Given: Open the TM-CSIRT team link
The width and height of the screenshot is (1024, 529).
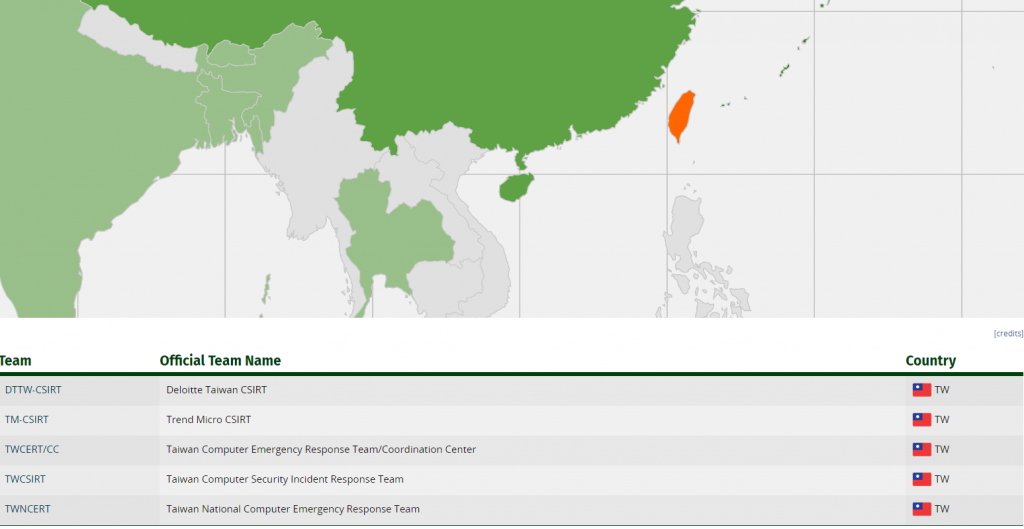Looking at the screenshot, I should [27, 420].
